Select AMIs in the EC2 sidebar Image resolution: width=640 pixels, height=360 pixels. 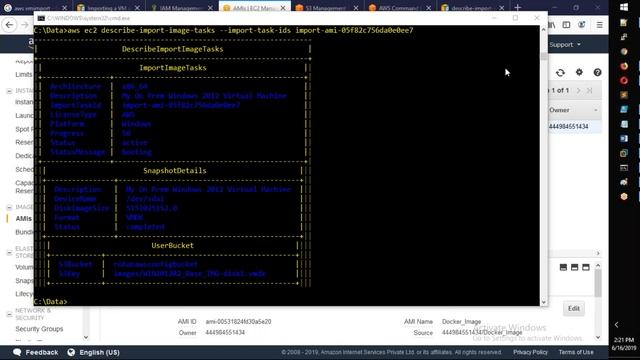(24, 219)
